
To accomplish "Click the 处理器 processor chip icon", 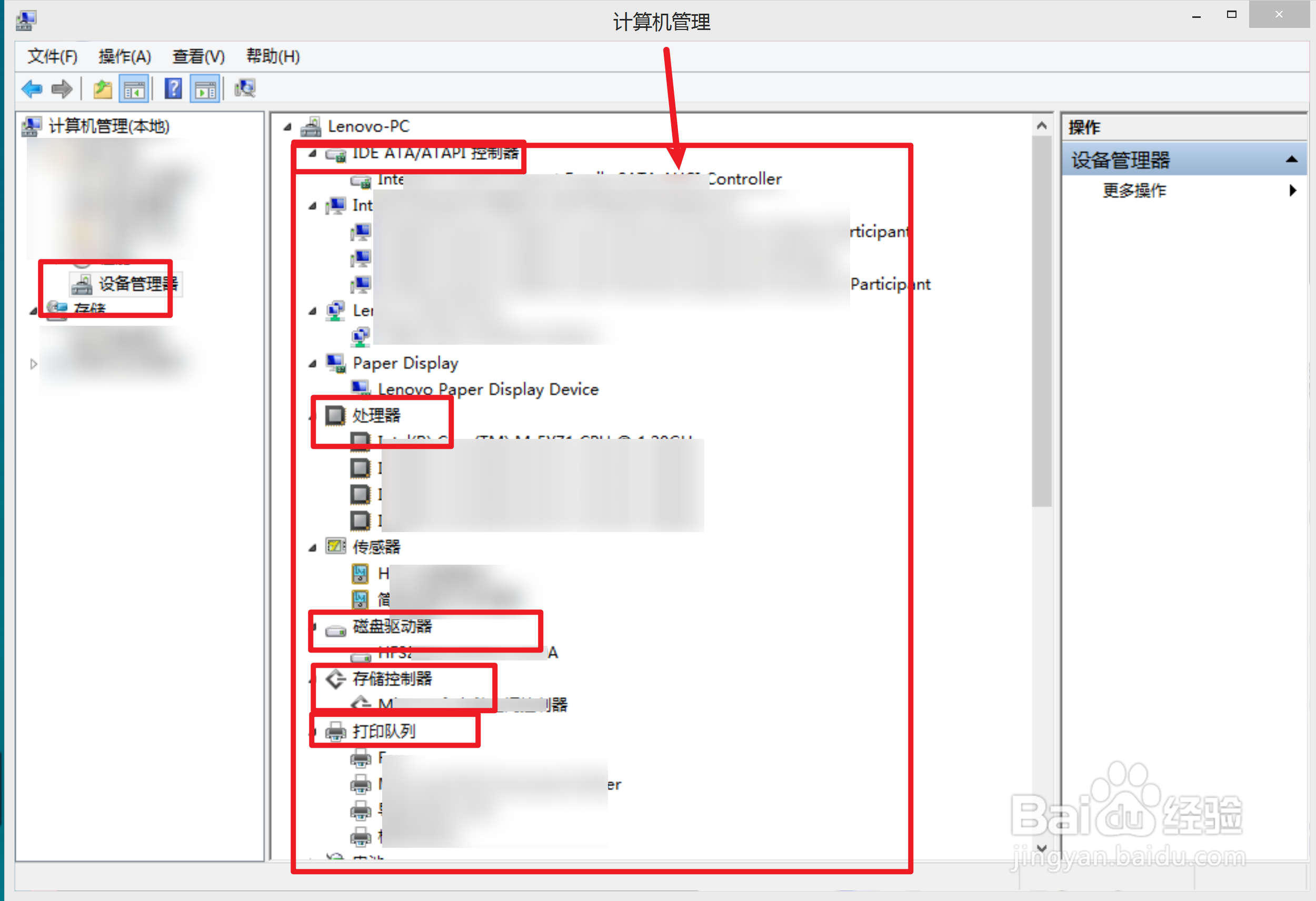I will pos(335,416).
